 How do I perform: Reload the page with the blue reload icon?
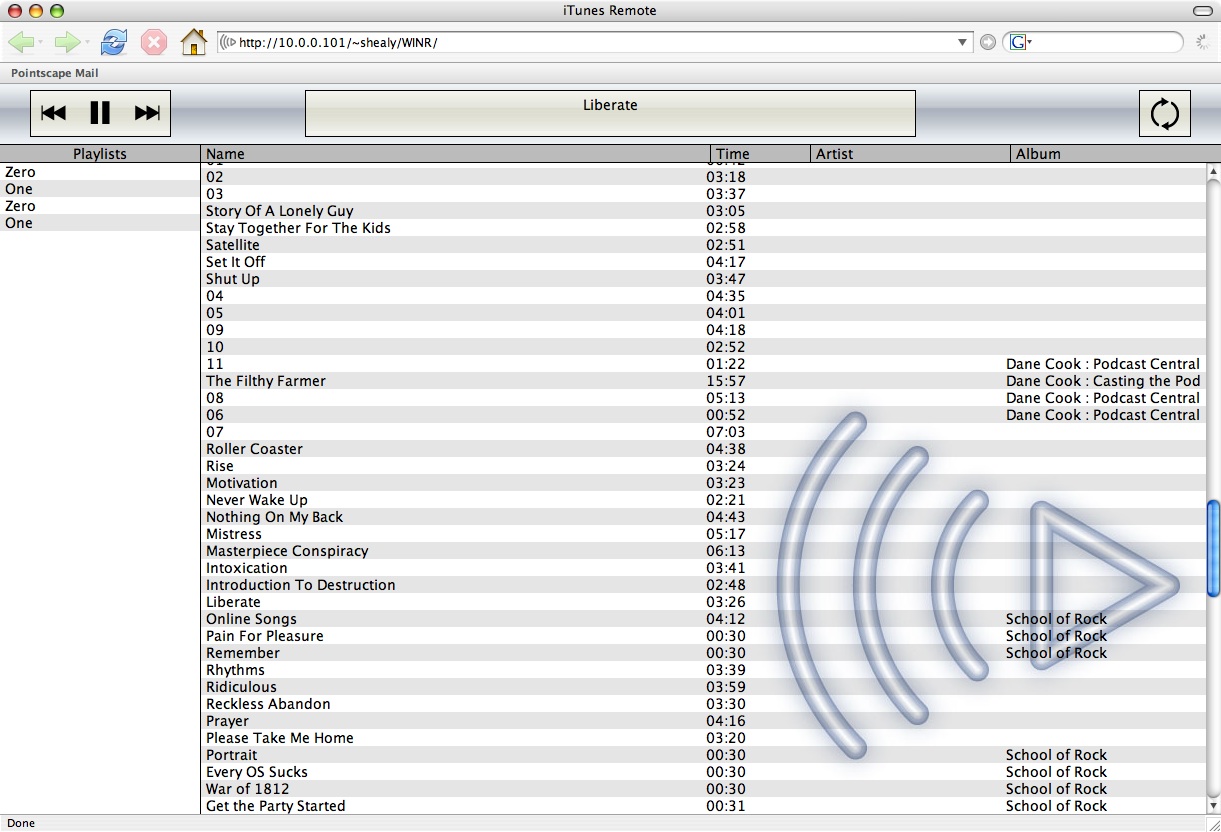(x=114, y=42)
